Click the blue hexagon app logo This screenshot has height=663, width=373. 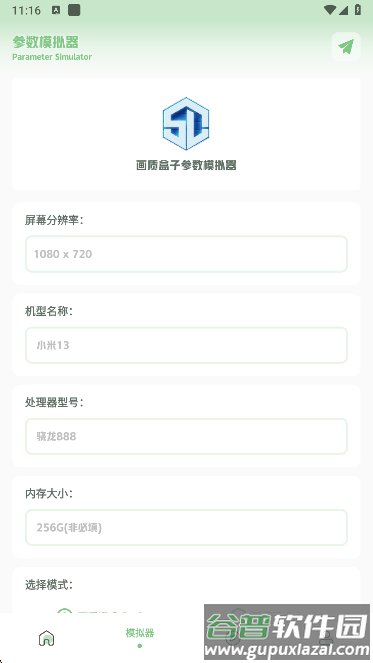tap(186, 123)
